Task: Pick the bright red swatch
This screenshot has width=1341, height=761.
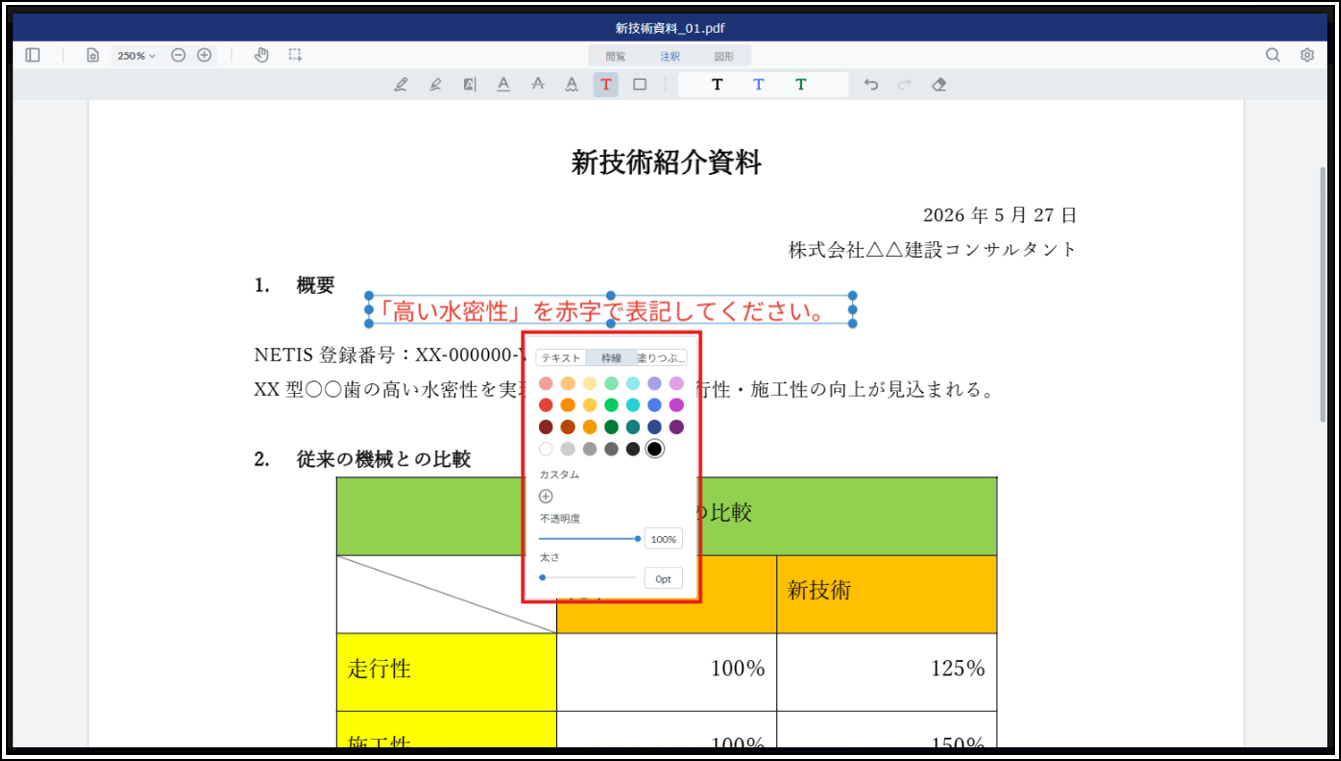Action: click(546, 405)
